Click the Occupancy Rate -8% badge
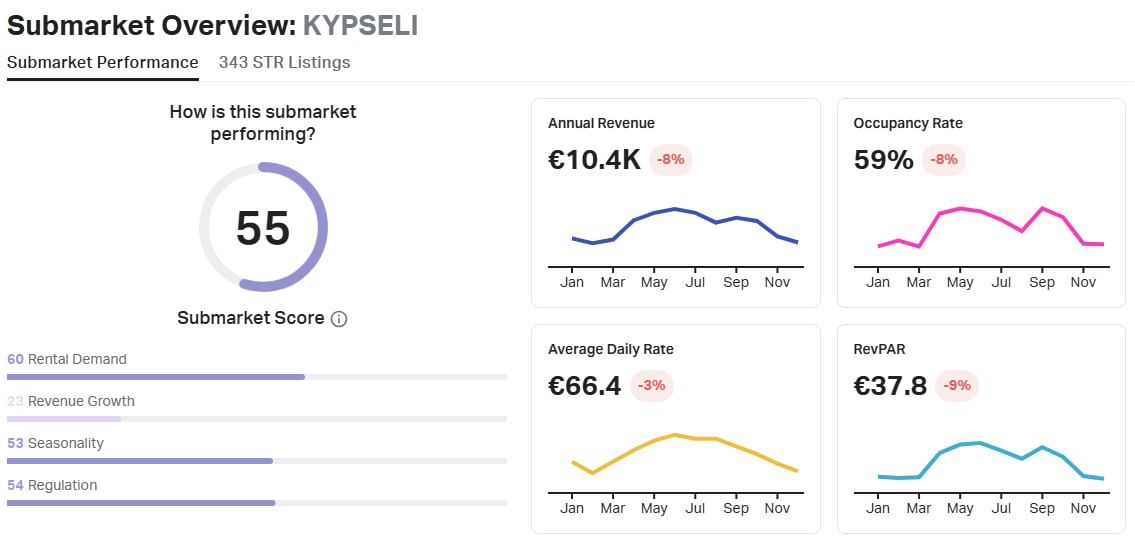The width and height of the screenshot is (1135, 545). tap(944, 159)
